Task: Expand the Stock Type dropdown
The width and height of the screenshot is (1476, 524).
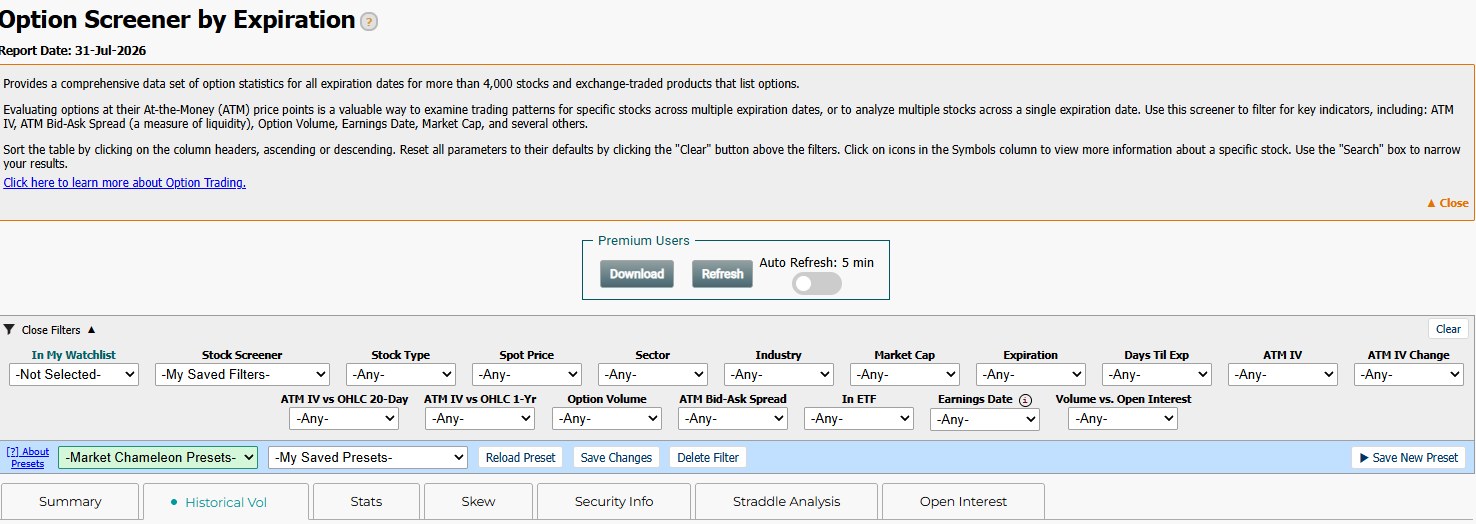Action: [x=401, y=374]
